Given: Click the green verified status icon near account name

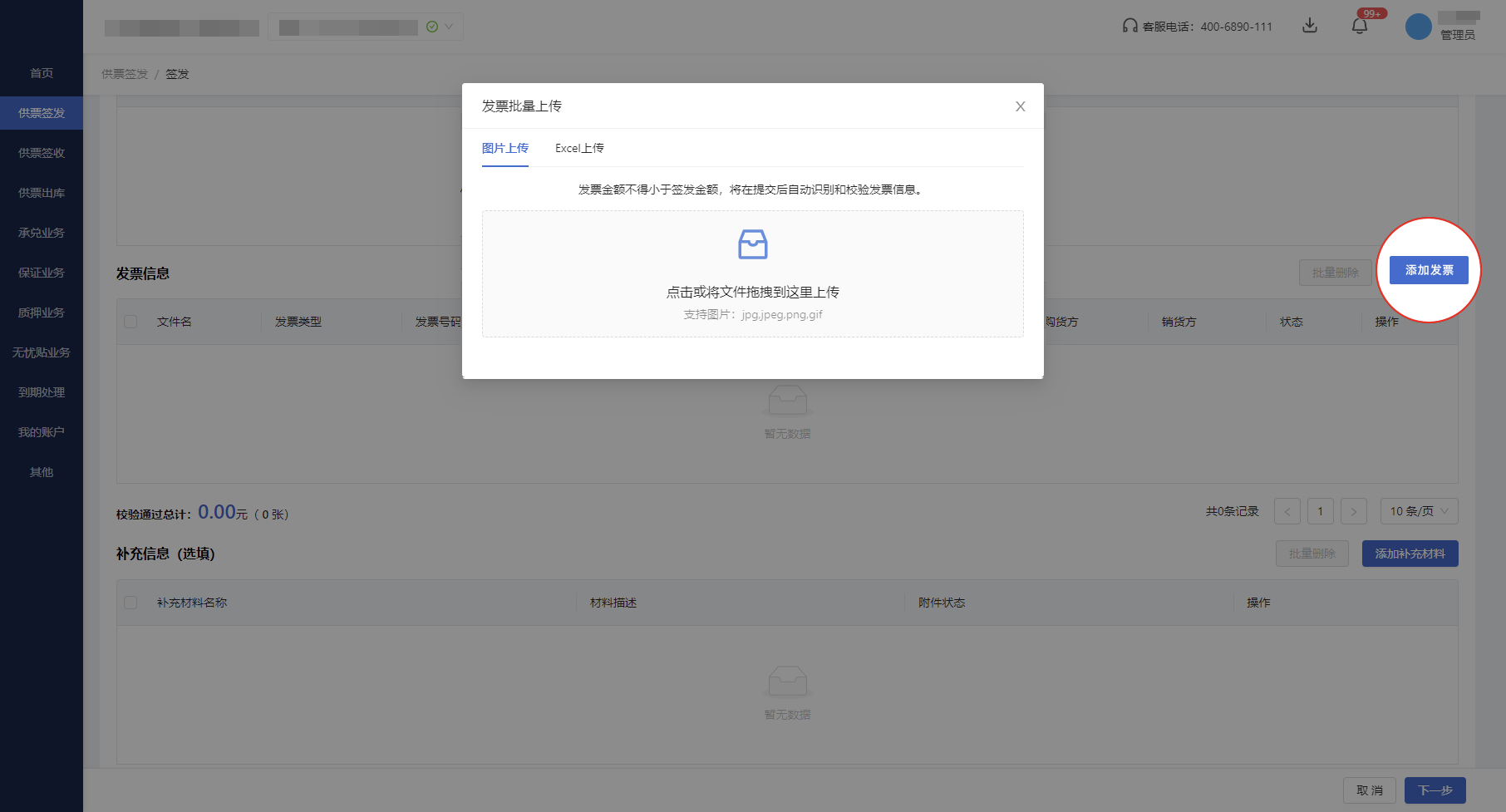Looking at the screenshot, I should (431, 26).
